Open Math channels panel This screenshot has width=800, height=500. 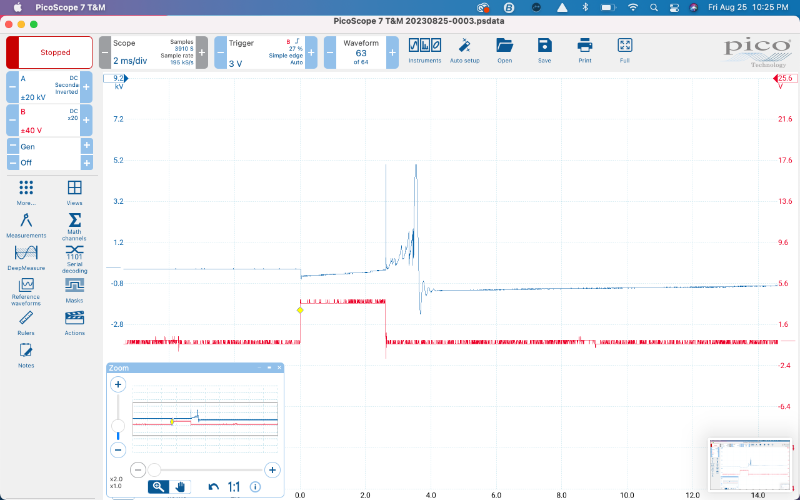point(74,224)
